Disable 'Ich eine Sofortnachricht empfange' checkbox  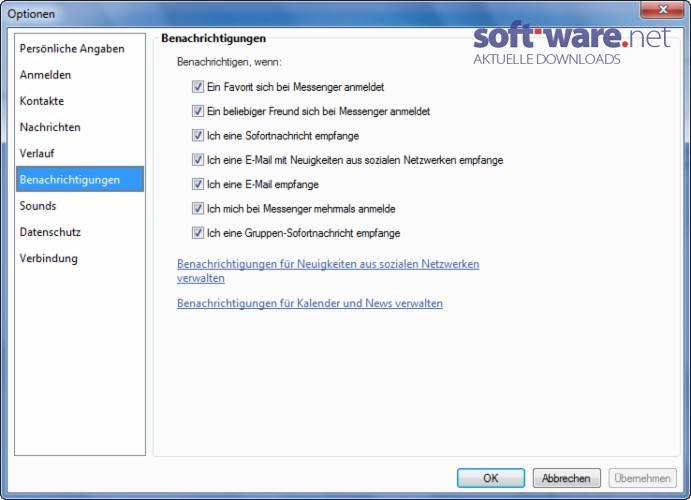click(198, 135)
